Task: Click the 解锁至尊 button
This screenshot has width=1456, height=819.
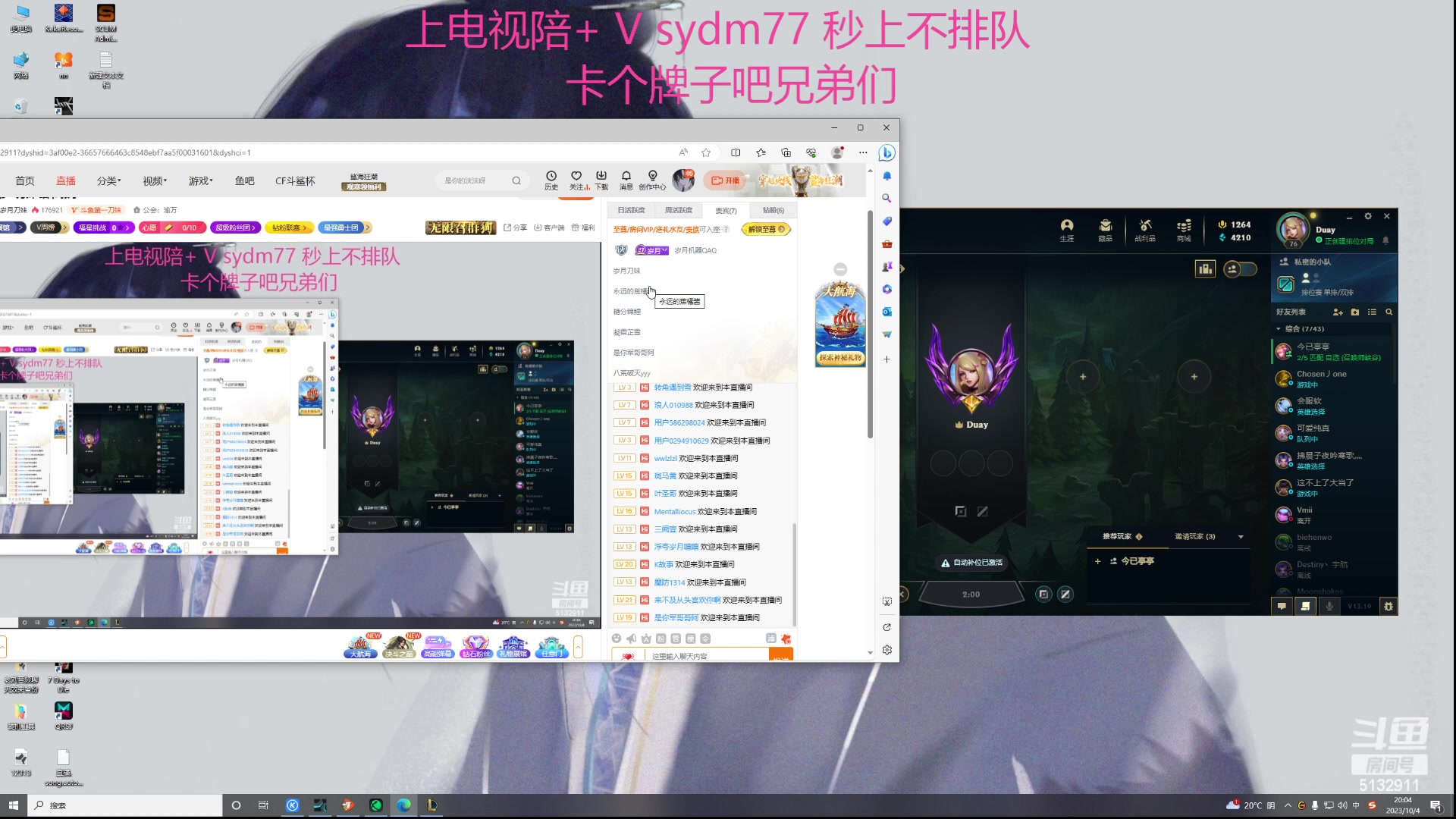Action: pos(766,229)
